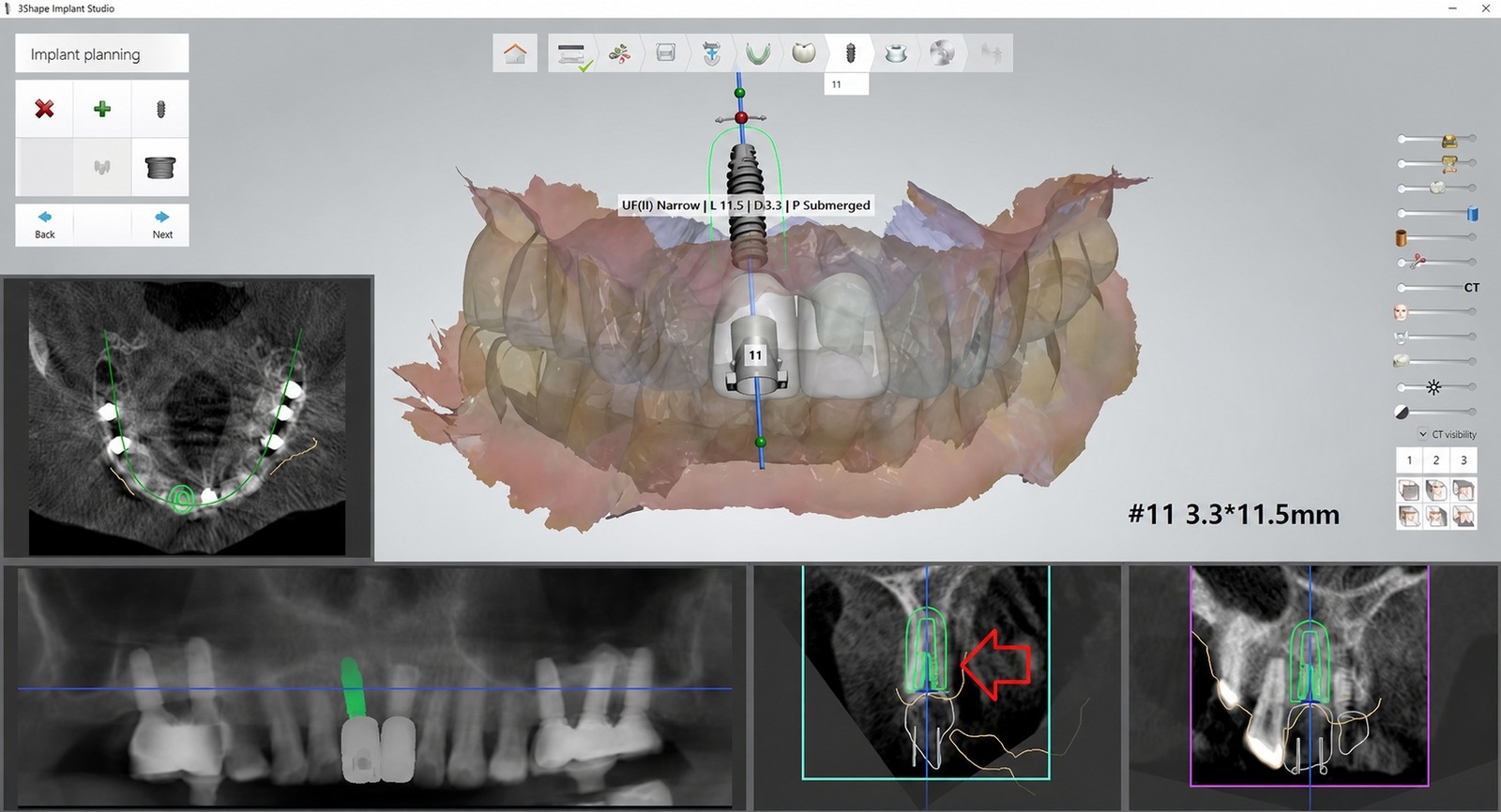The height and width of the screenshot is (812, 1501).
Task: Go to the Home screen
Action: (x=515, y=53)
